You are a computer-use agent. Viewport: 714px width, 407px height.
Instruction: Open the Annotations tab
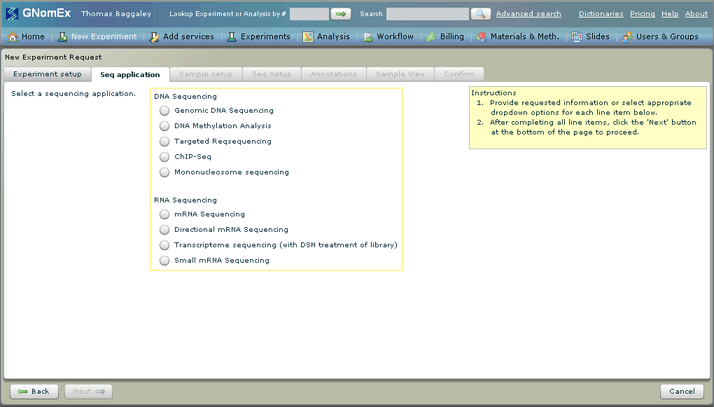(334, 74)
